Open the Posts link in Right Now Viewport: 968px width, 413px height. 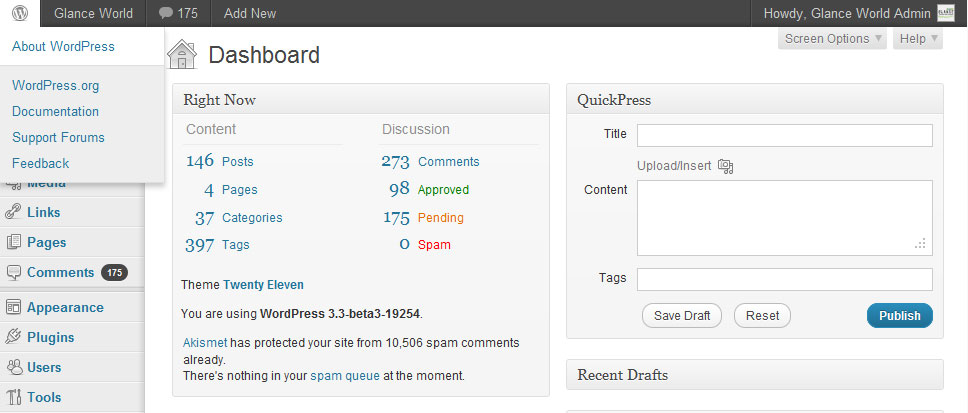coord(238,162)
